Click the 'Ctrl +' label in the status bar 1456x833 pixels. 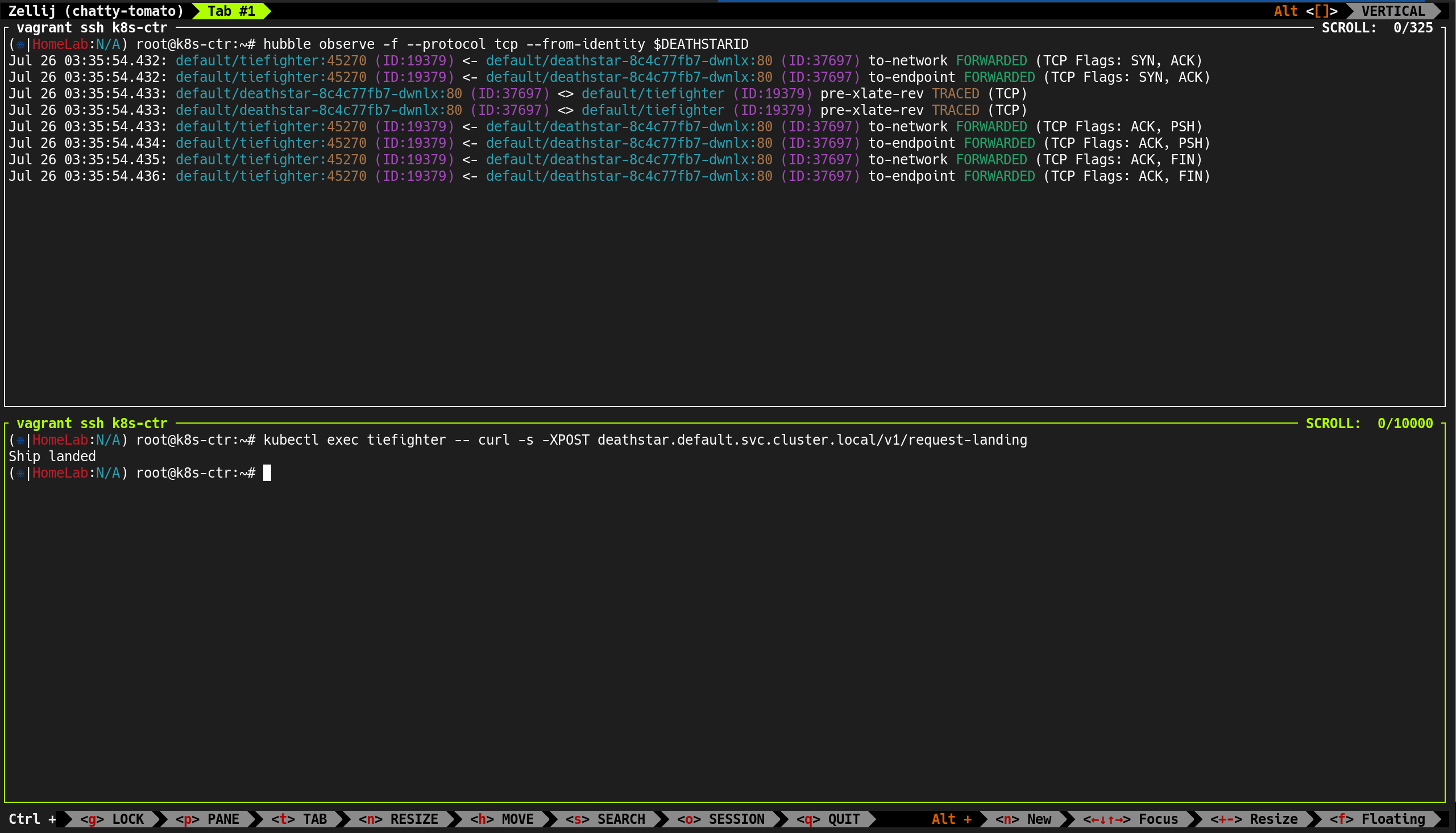[x=32, y=819]
